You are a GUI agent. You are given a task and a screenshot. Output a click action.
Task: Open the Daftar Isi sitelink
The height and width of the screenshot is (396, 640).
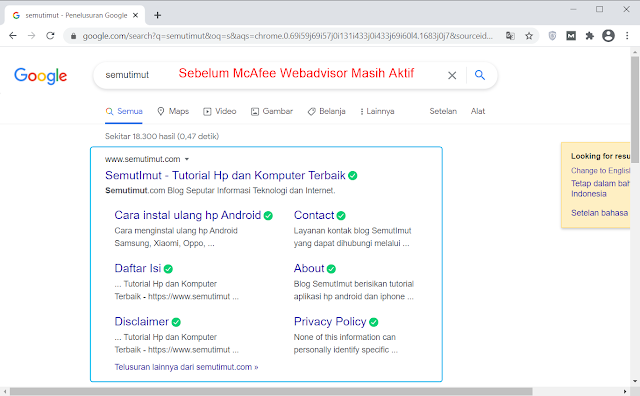[x=138, y=268]
